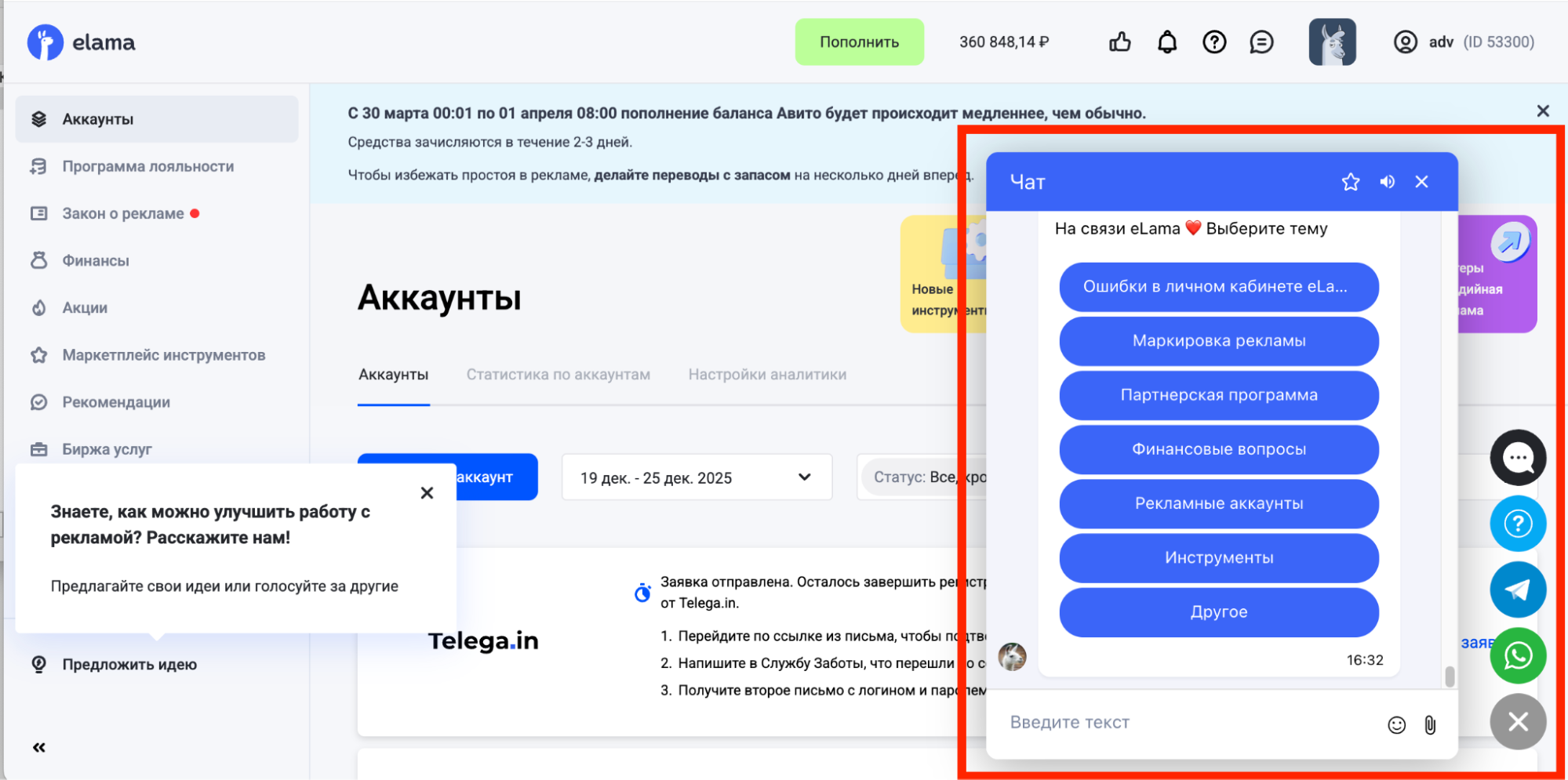Open notifications bell in top bar

pos(1167,42)
